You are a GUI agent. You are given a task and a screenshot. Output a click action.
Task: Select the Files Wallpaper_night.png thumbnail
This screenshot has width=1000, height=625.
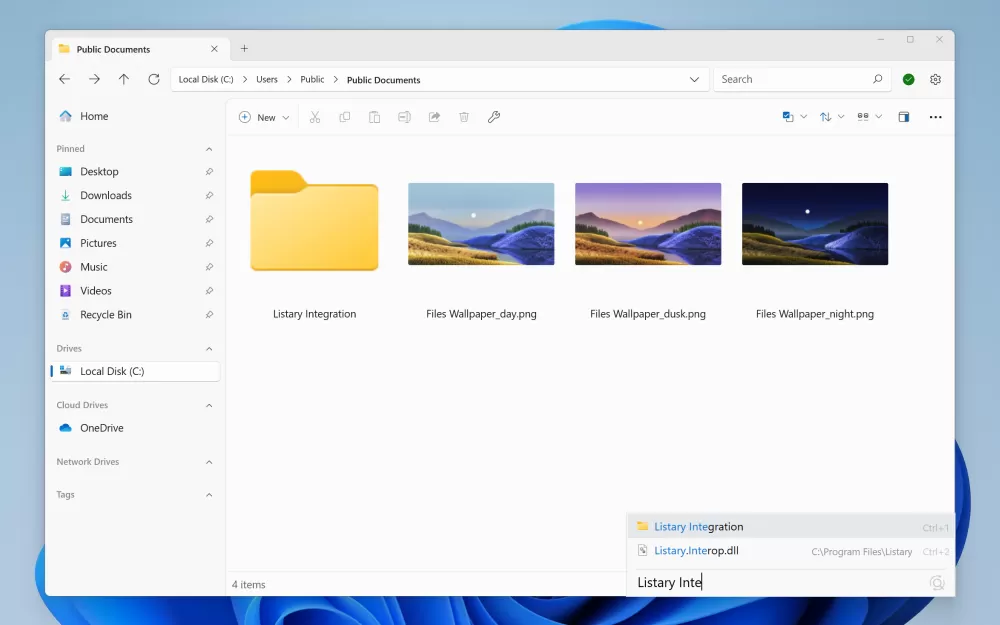coord(815,224)
